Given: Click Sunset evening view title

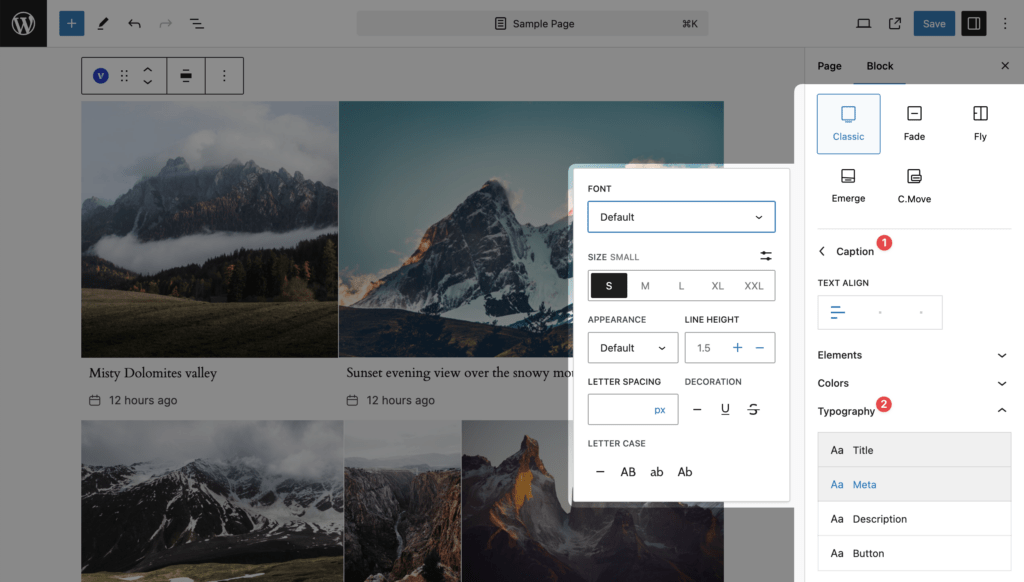Looking at the screenshot, I should point(460,373).
